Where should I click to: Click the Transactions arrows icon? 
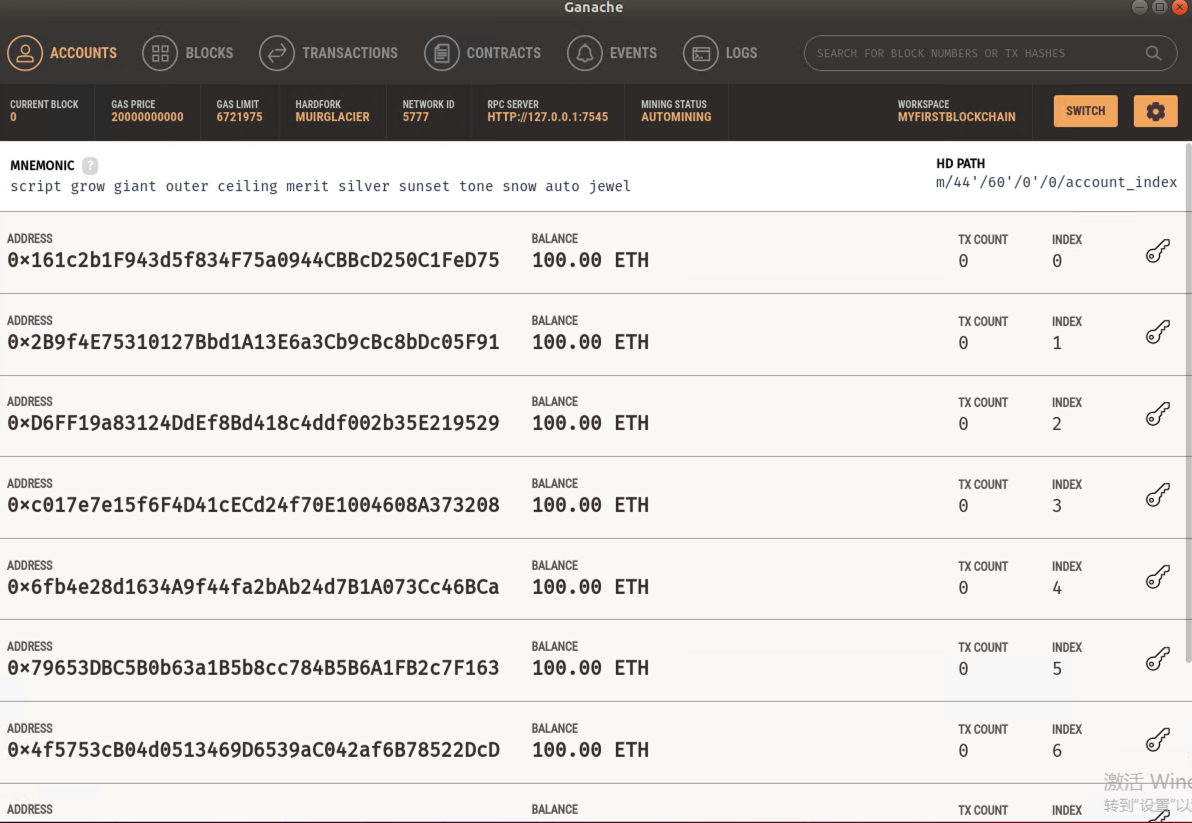[x=277, y=53]
